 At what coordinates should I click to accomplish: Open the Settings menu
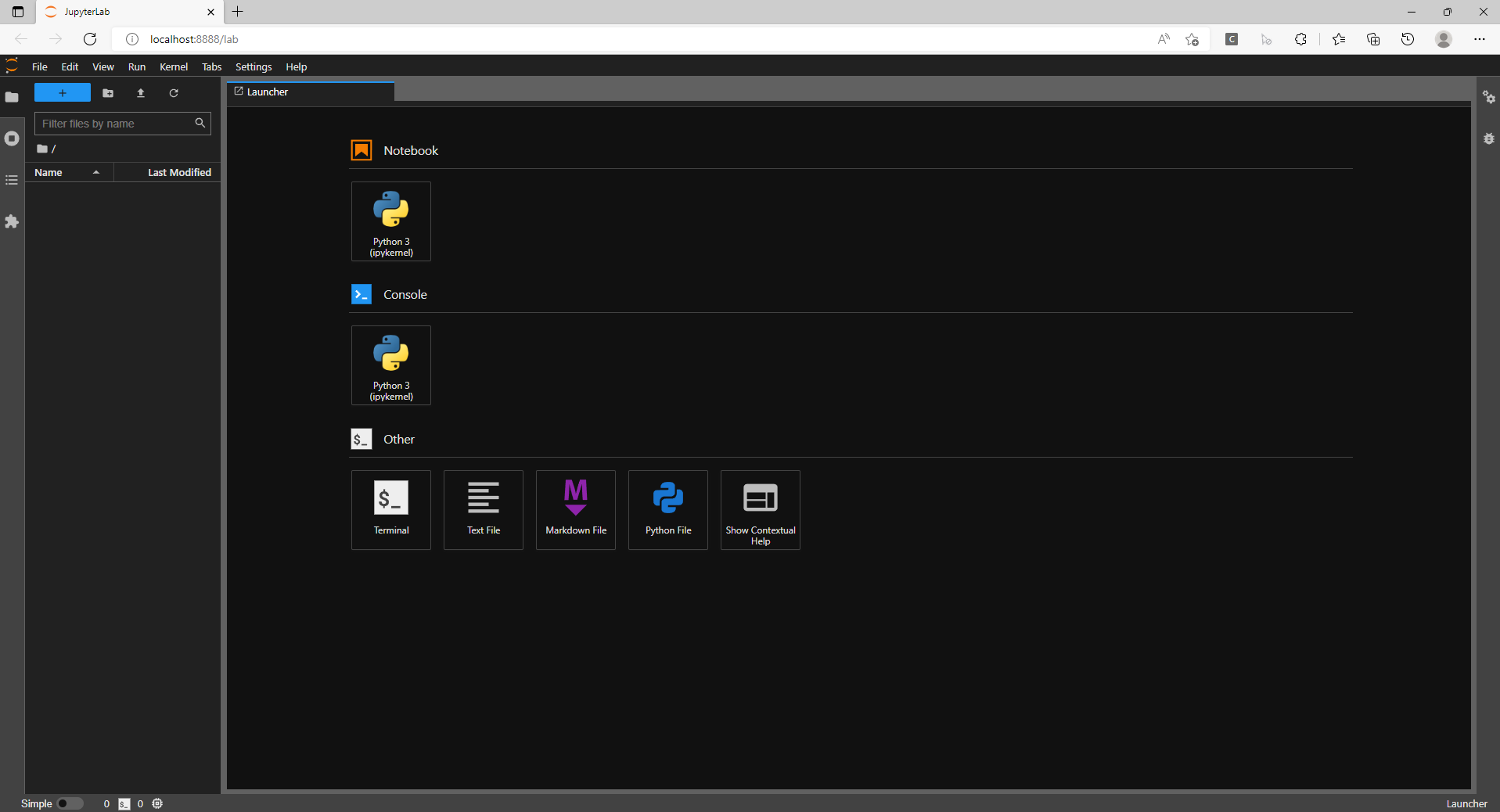(x=254, y=66)
